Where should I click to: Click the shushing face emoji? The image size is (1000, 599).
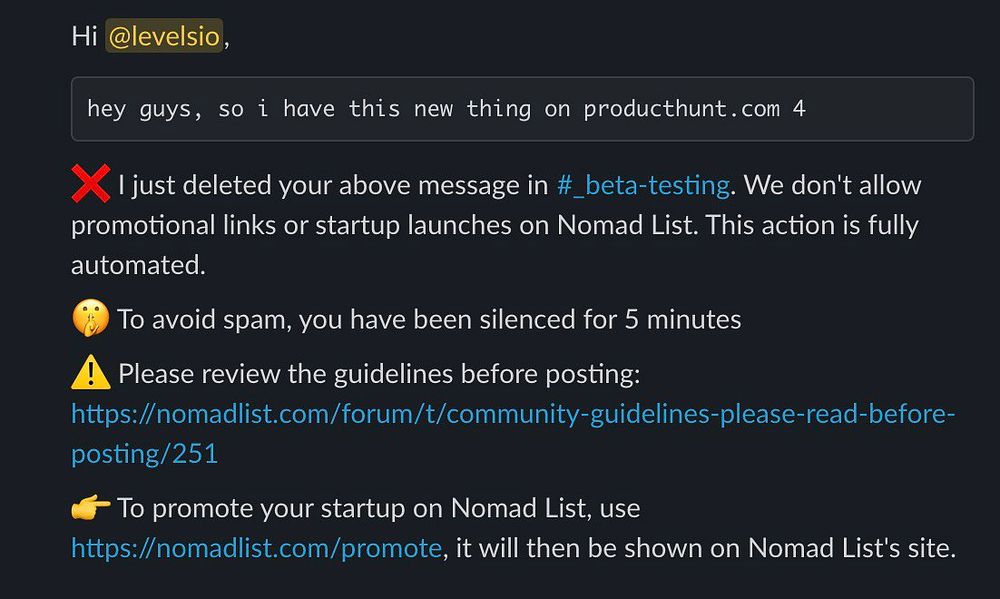click(91, 318)
